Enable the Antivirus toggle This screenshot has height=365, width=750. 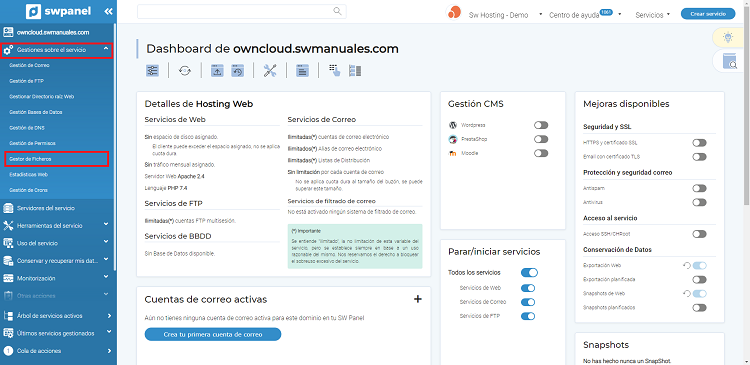tap(699, 202)
